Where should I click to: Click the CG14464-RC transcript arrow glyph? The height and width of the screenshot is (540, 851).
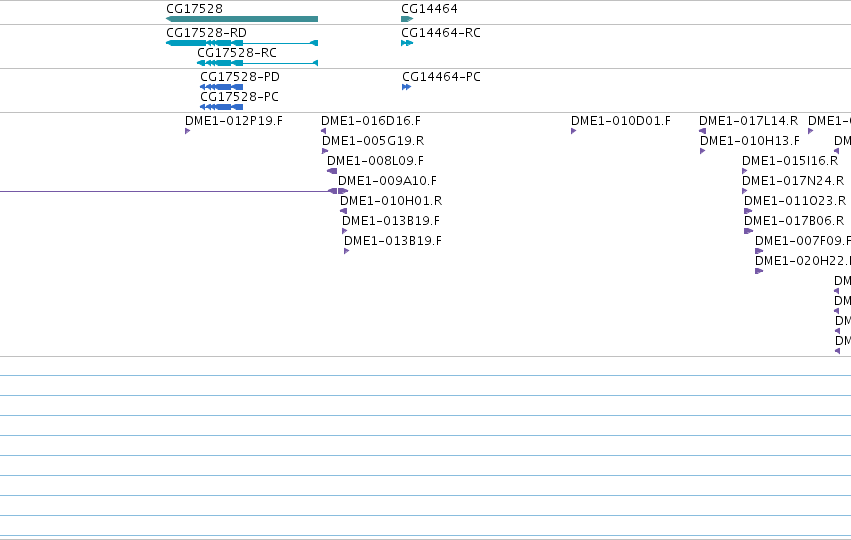click(407, 43)
